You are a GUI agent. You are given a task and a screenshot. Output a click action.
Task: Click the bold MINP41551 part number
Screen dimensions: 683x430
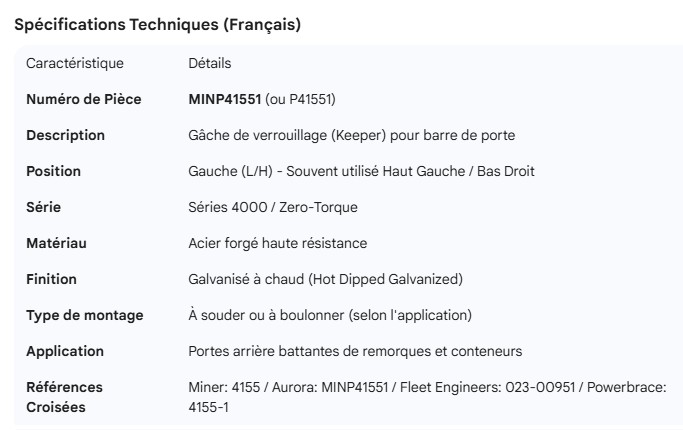tap(225, 99)
